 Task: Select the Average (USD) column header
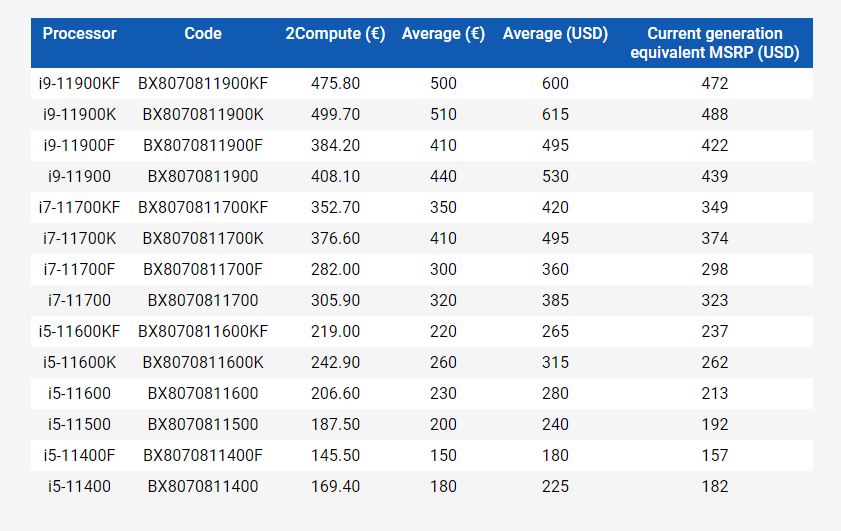point(555,34)
